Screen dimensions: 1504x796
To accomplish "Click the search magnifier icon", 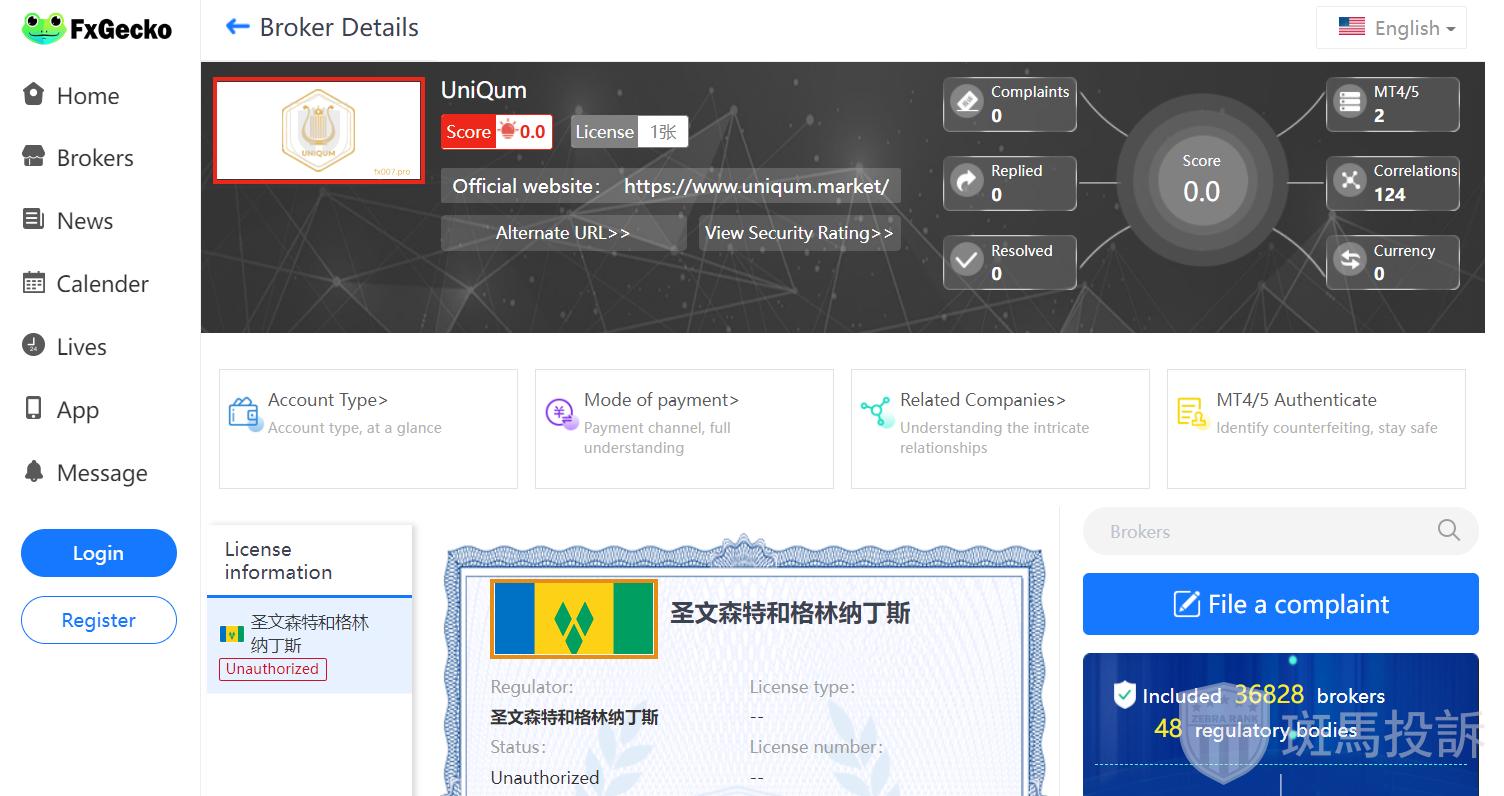I will point(1448,531).
